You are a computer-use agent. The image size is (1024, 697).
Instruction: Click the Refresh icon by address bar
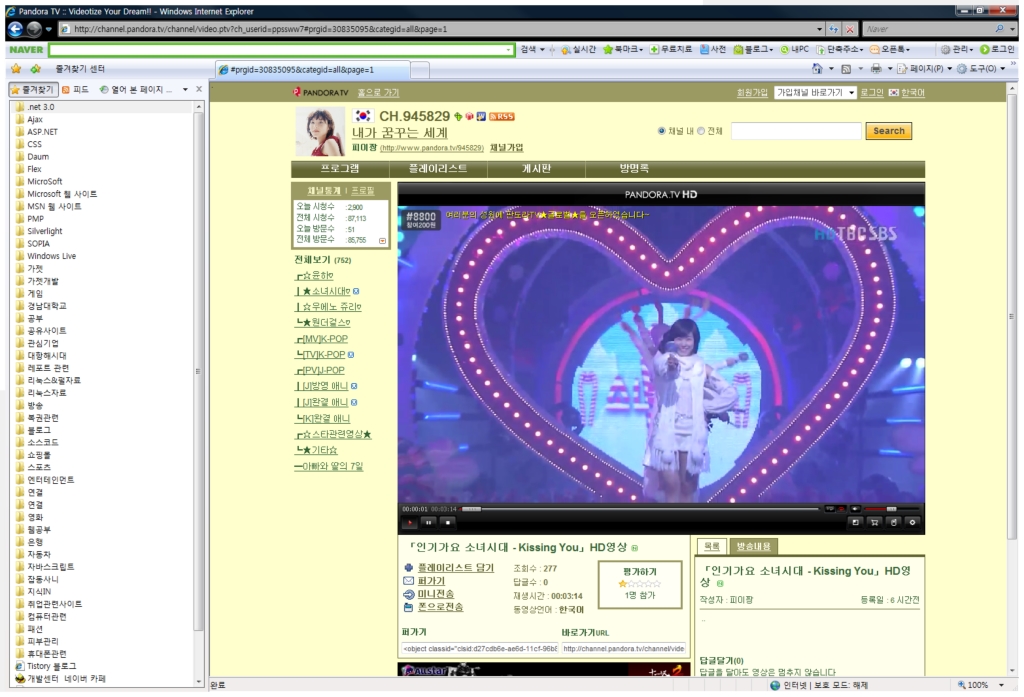coord(833,29)
